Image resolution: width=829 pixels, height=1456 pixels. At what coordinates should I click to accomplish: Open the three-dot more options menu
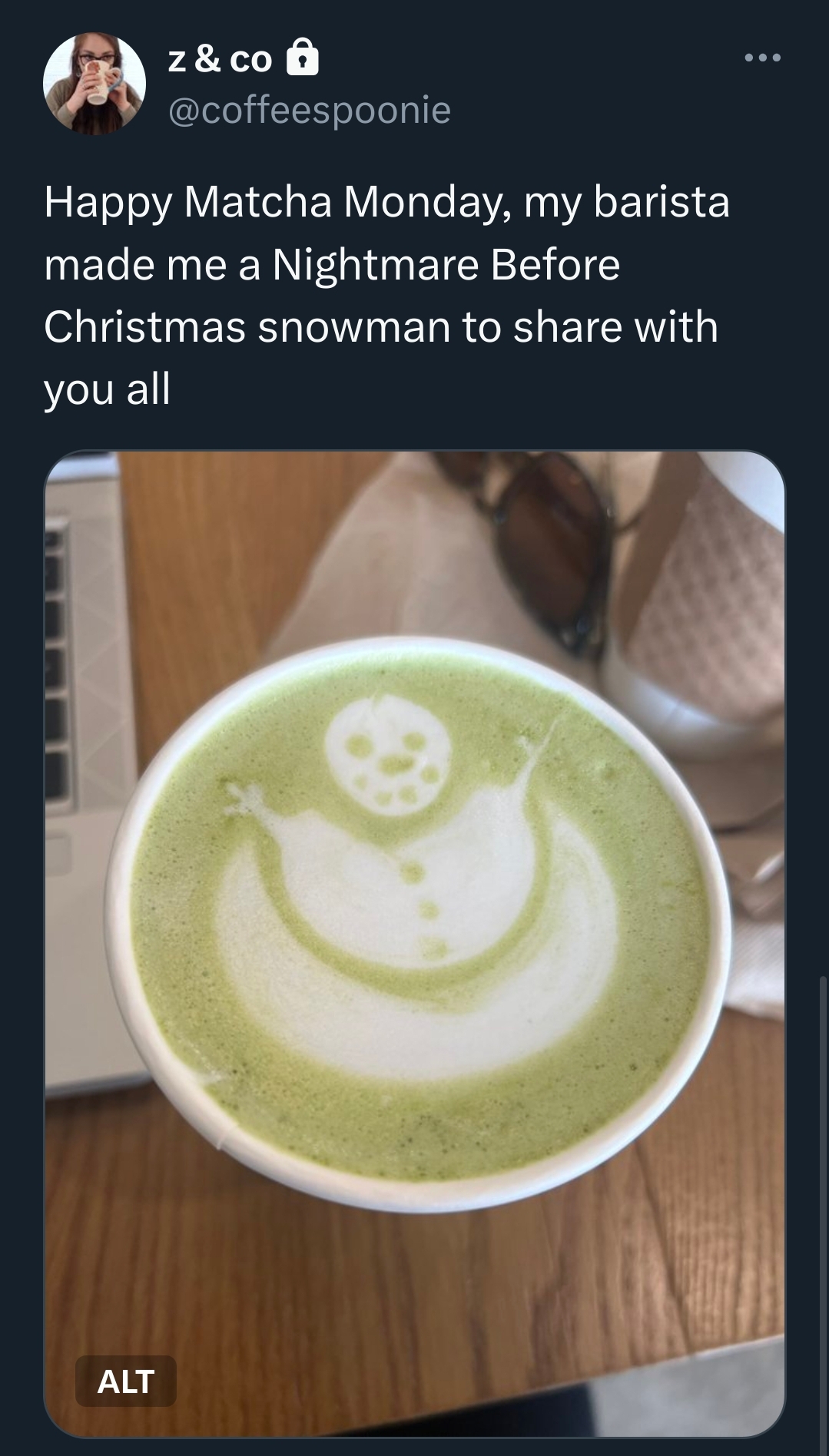762,58
